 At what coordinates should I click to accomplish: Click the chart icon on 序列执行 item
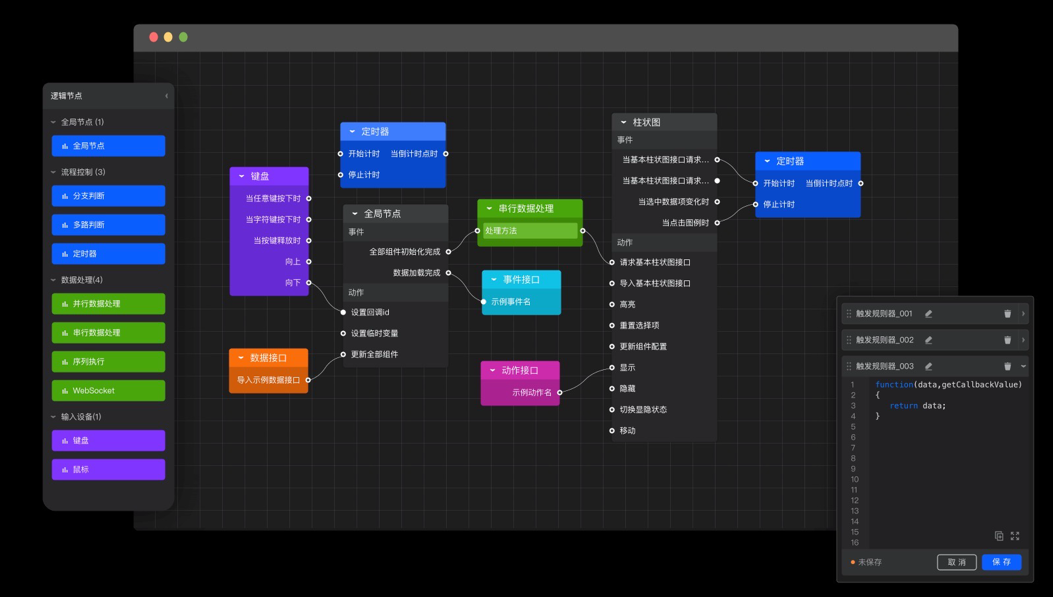(x=65, y=362)
